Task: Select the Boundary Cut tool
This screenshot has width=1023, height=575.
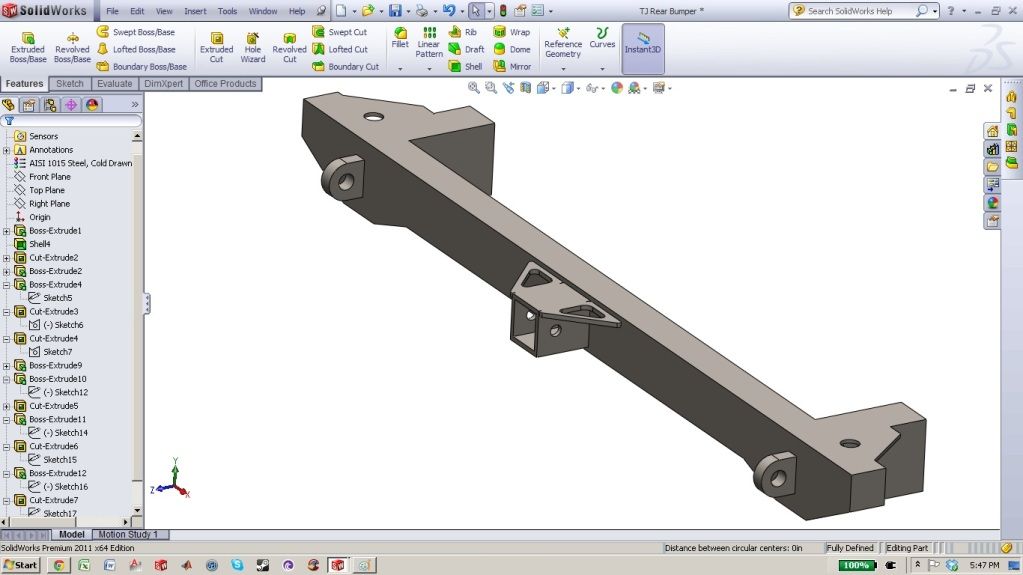Action: coord(346,66)
